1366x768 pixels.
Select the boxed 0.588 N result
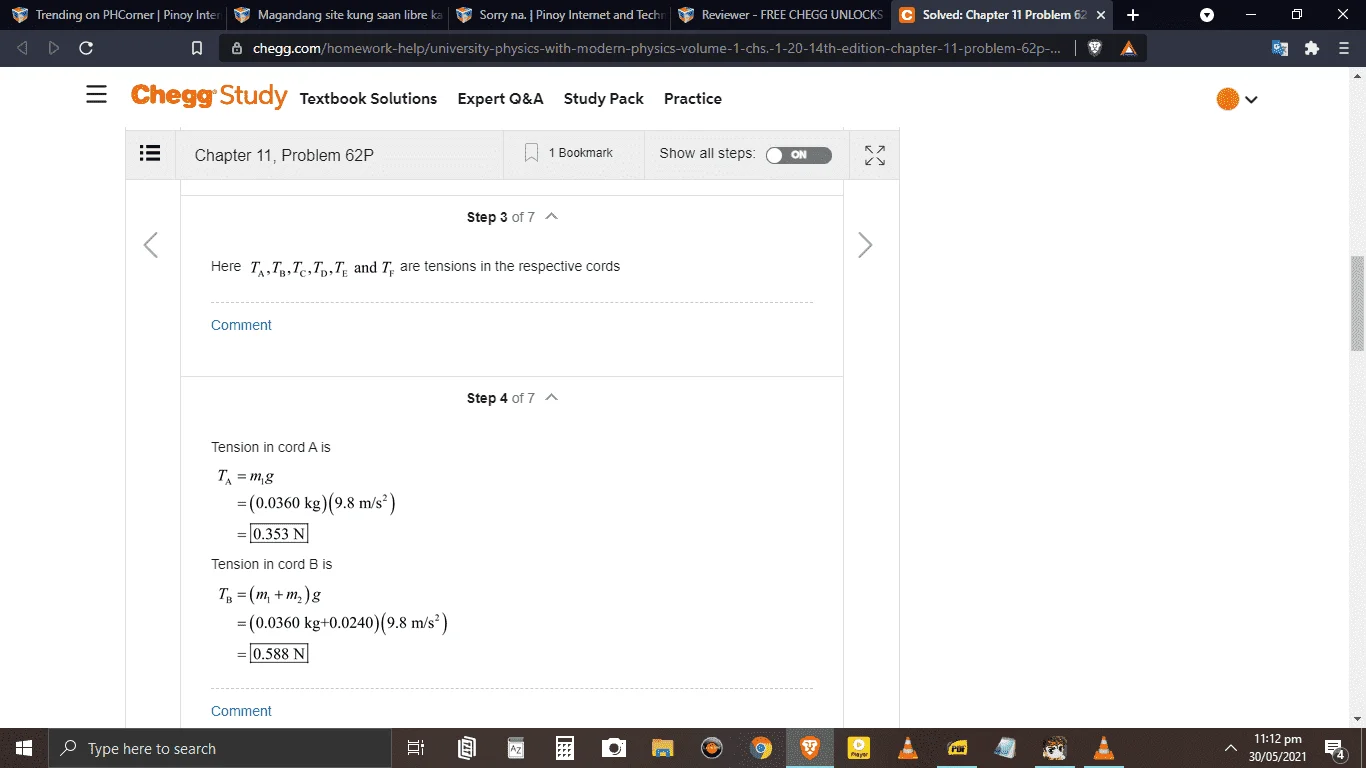(279, 654)
